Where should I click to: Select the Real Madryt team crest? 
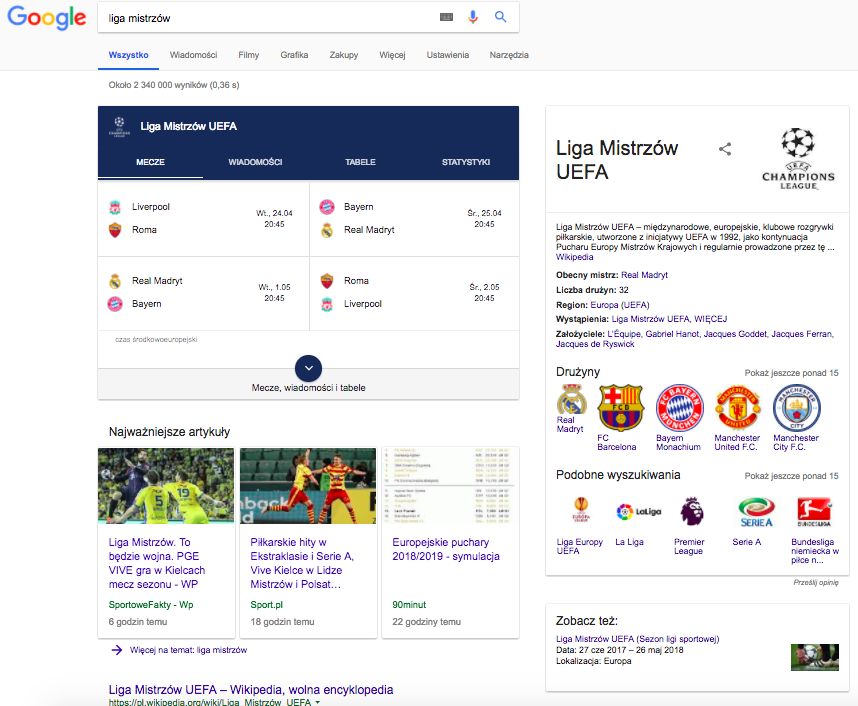point(572,400)
